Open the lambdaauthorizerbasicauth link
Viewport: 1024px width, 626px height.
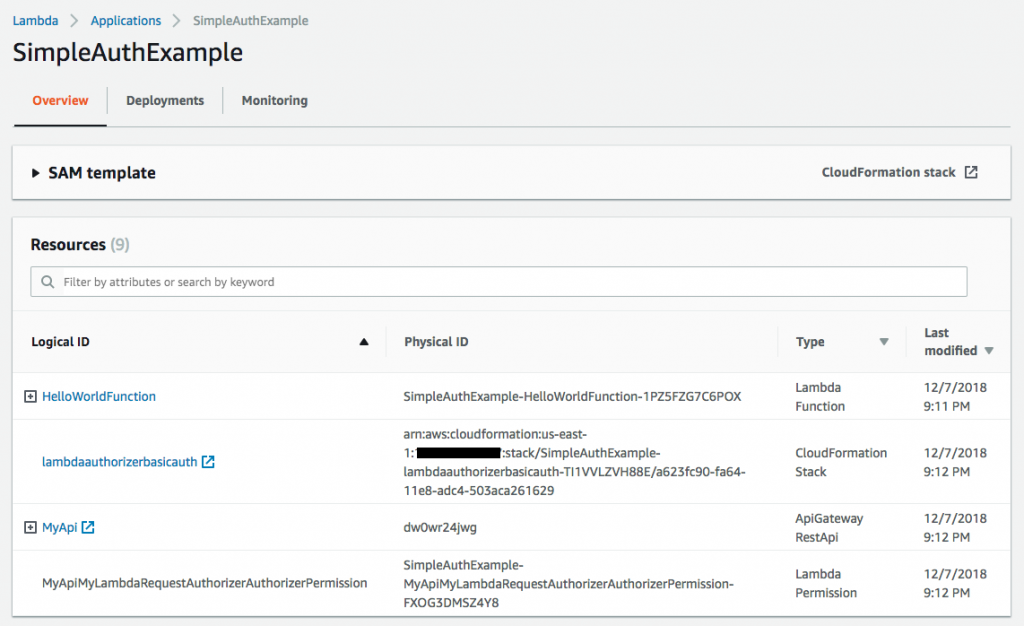pos(120,462)
